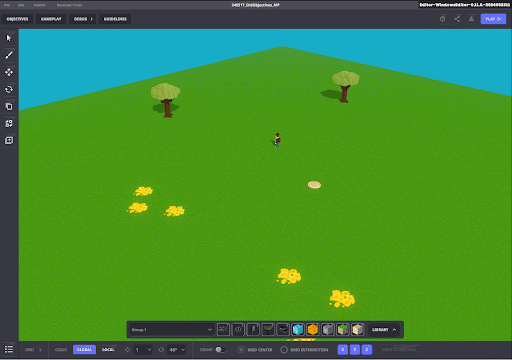Toggle the Group snap switch

point(220,349)
